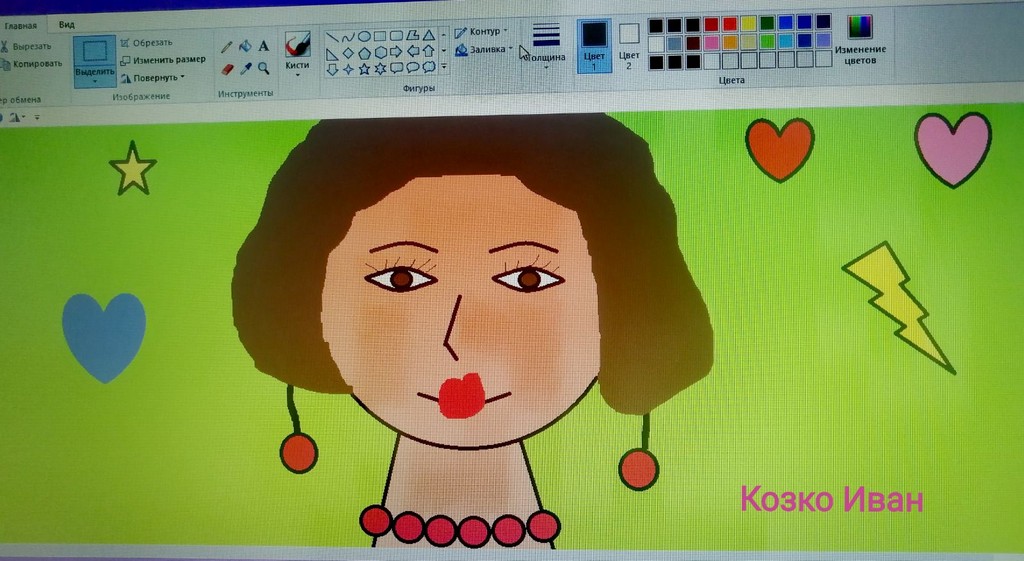Select the Magnifier zoom tool

[x=264, y=69]
